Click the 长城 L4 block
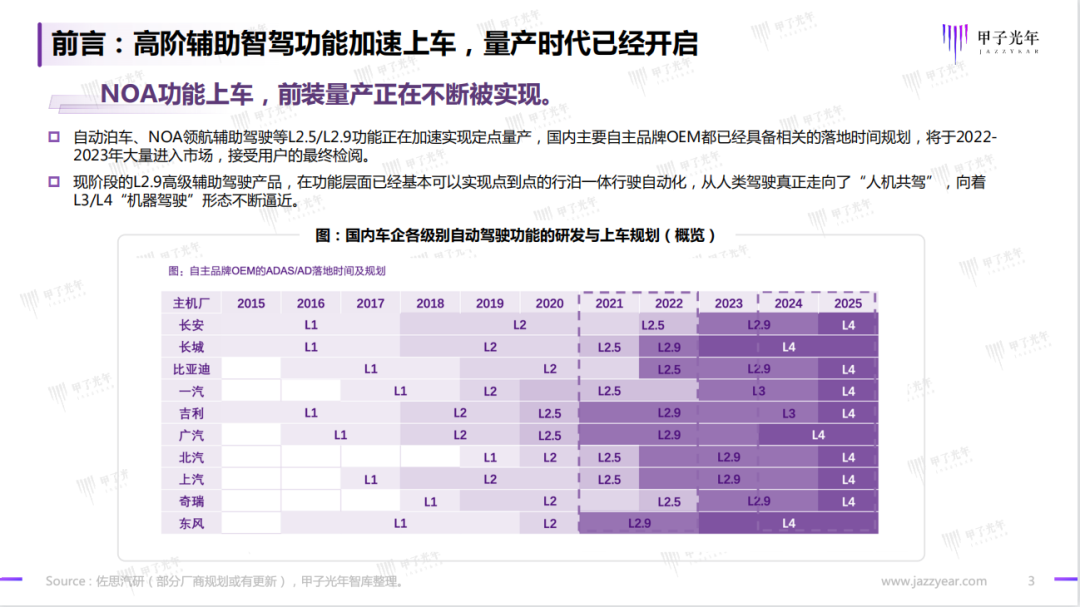1080x607 pixels. coord(788,347)
